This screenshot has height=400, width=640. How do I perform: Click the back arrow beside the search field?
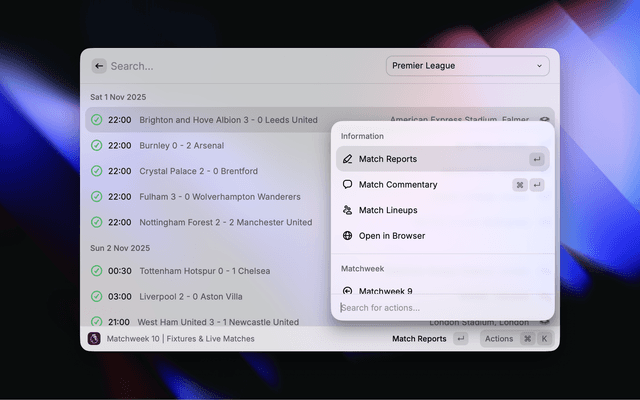(x=99, y=66)
